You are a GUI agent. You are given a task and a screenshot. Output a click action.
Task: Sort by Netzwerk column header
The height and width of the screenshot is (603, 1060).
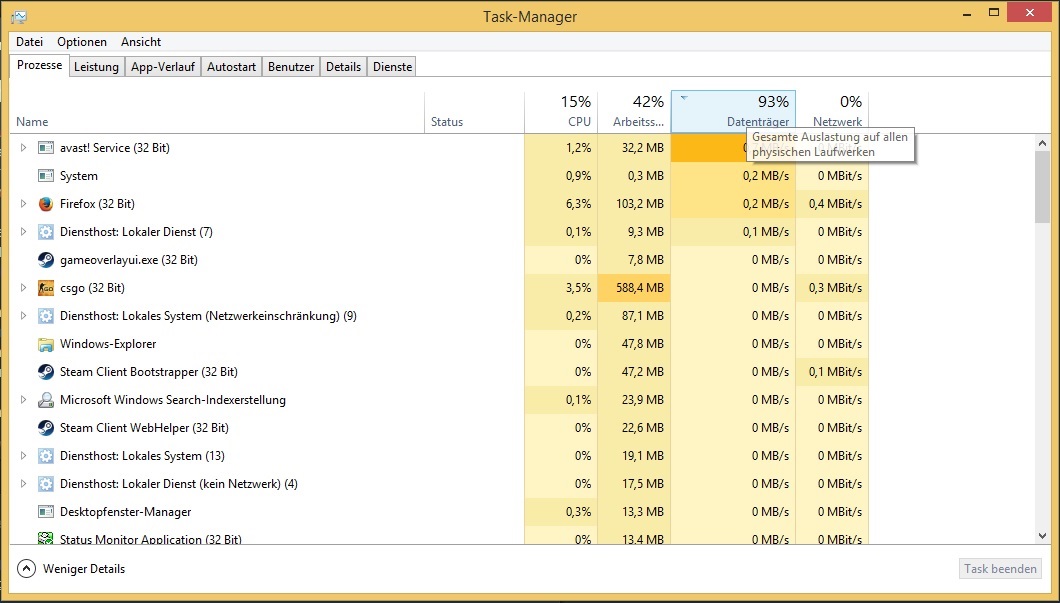pyautogui.click(x=832, y=112)
